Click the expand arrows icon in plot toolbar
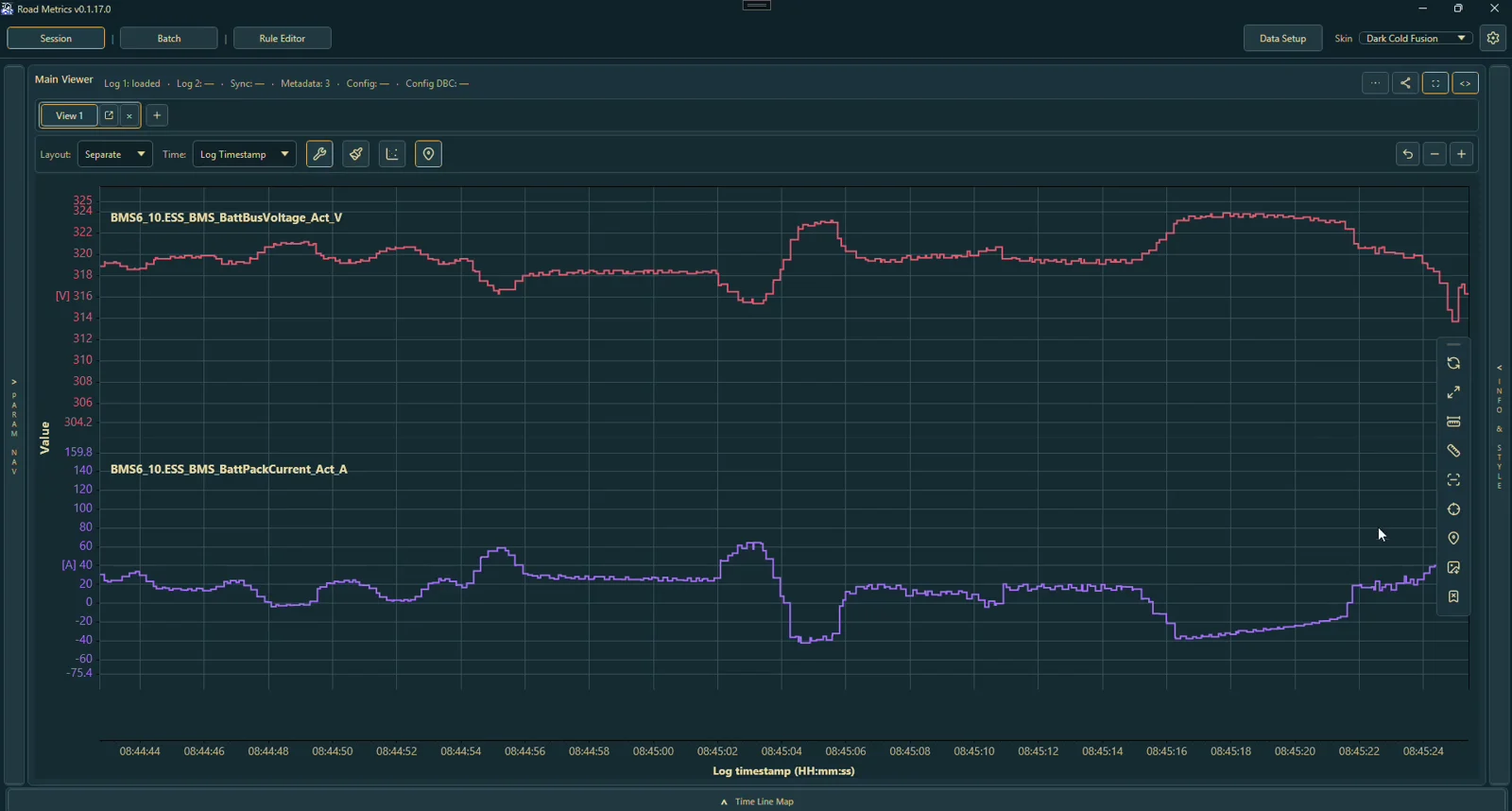This screenshot has height=811, width=1512. (x=1453, y=392)
